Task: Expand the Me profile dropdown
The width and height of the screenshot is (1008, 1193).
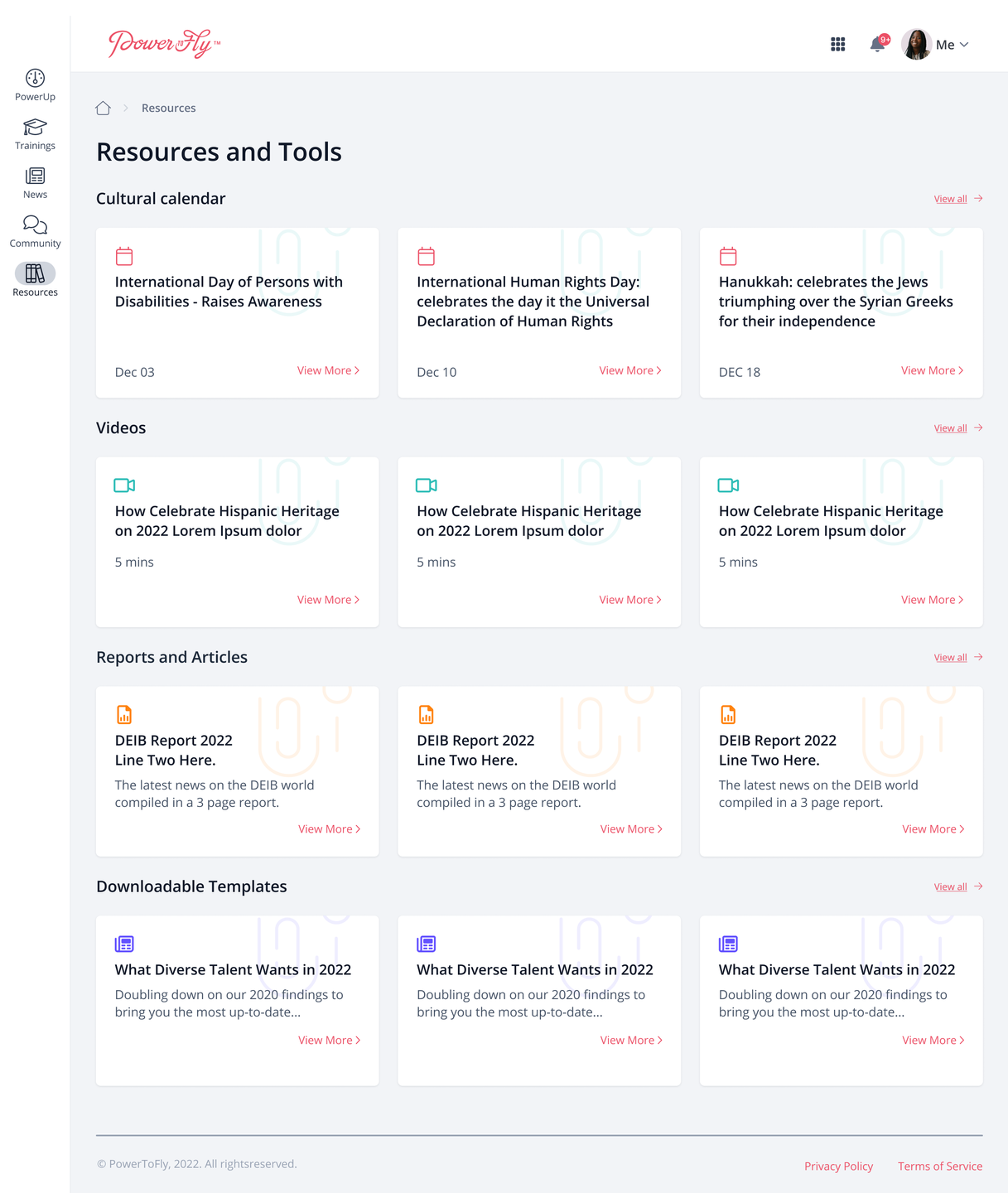Action: (x=953, y=45)
